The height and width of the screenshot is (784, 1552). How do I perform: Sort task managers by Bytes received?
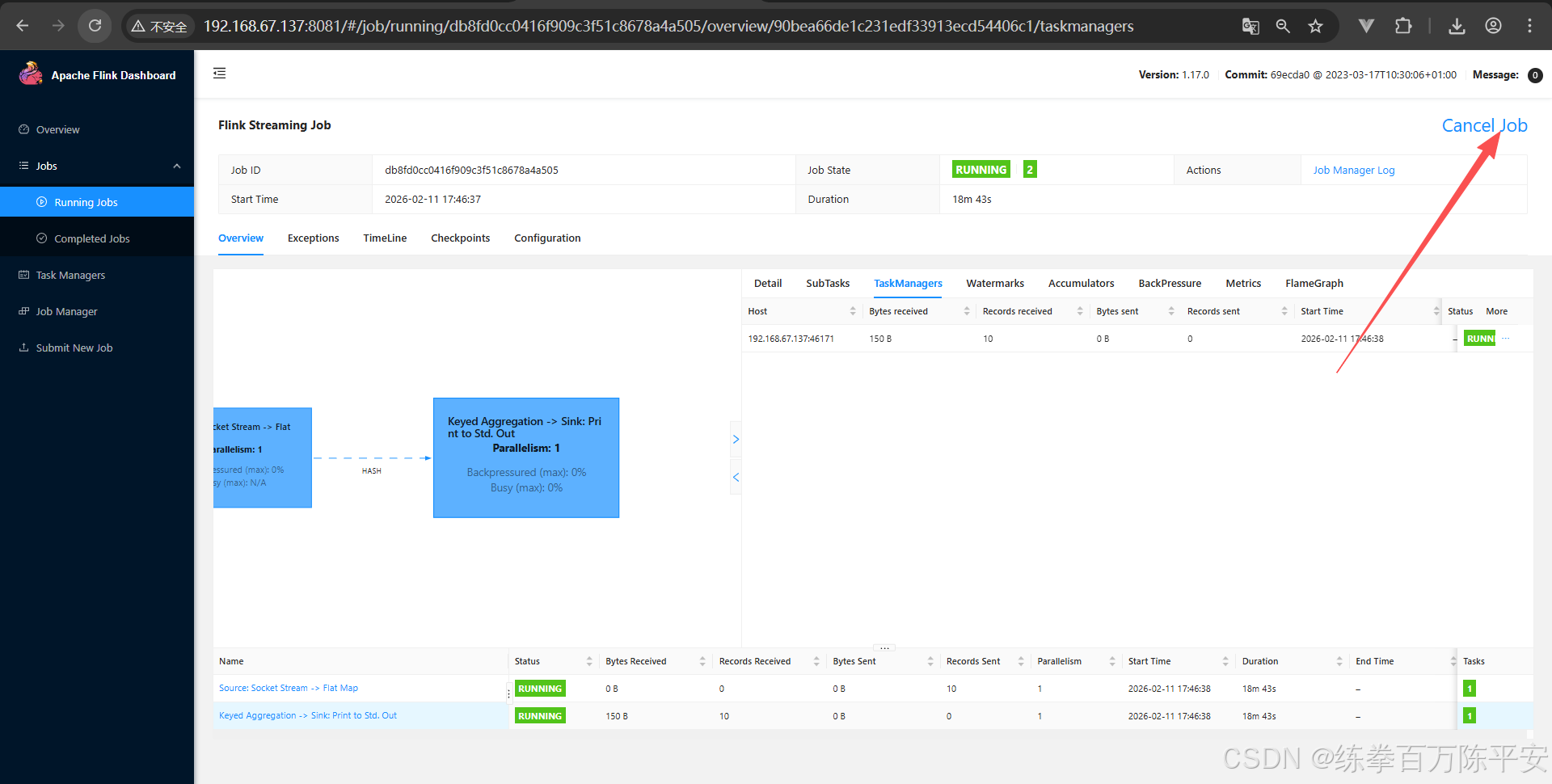(x=967, y=311)
